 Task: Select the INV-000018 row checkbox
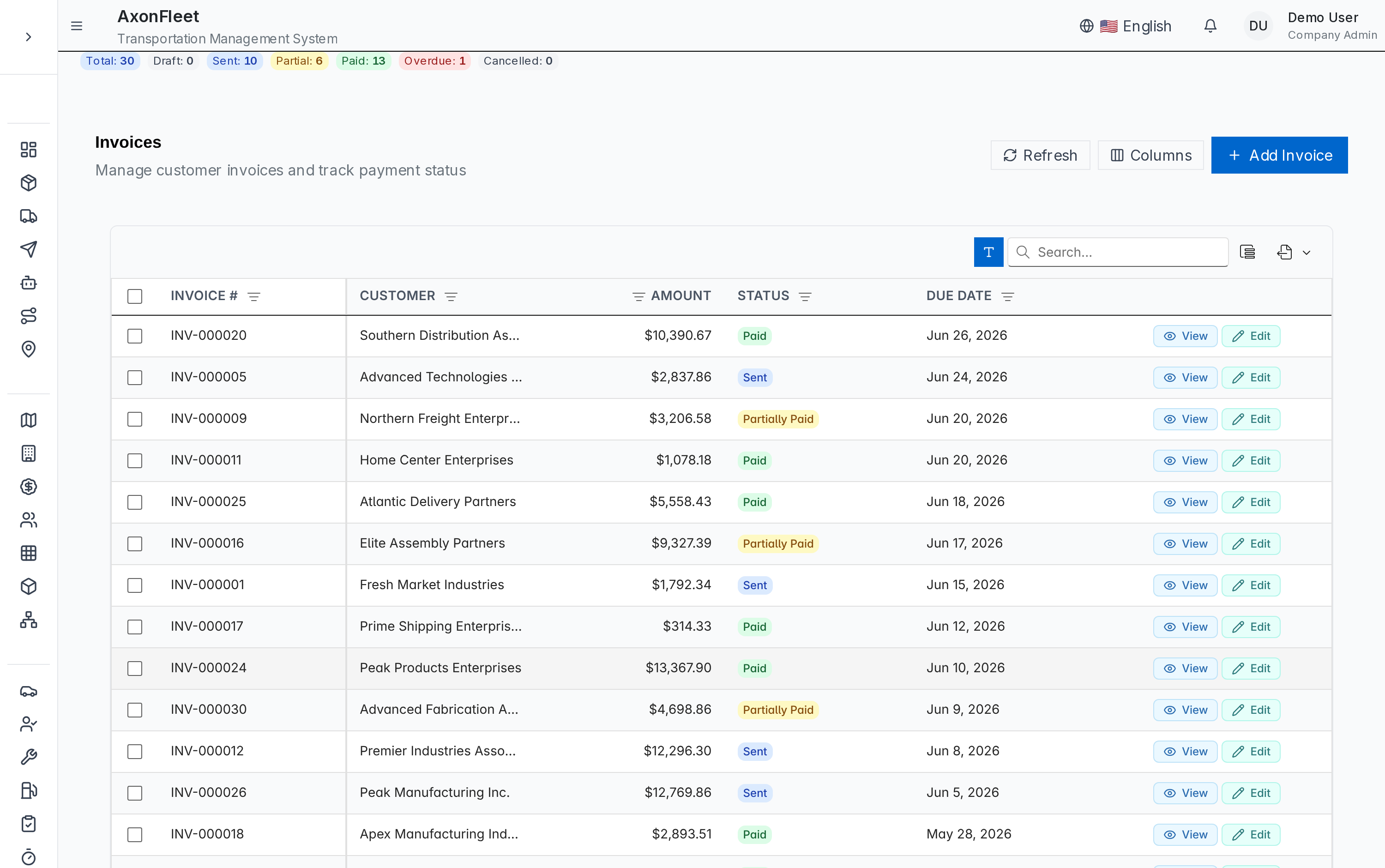tap(135, 835)
